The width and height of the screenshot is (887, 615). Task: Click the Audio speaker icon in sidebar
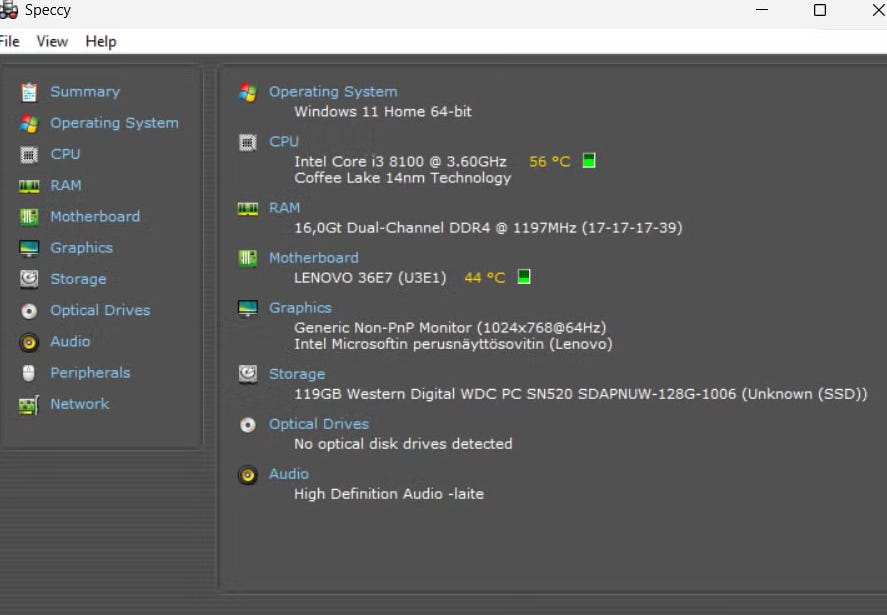29,342
